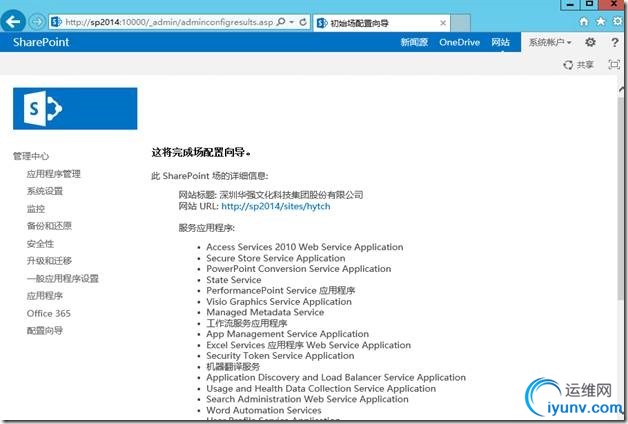Click 'Search Administration Web Service Application' item
Viewport: 628px width, 424px height.
(x=307, y=399)
